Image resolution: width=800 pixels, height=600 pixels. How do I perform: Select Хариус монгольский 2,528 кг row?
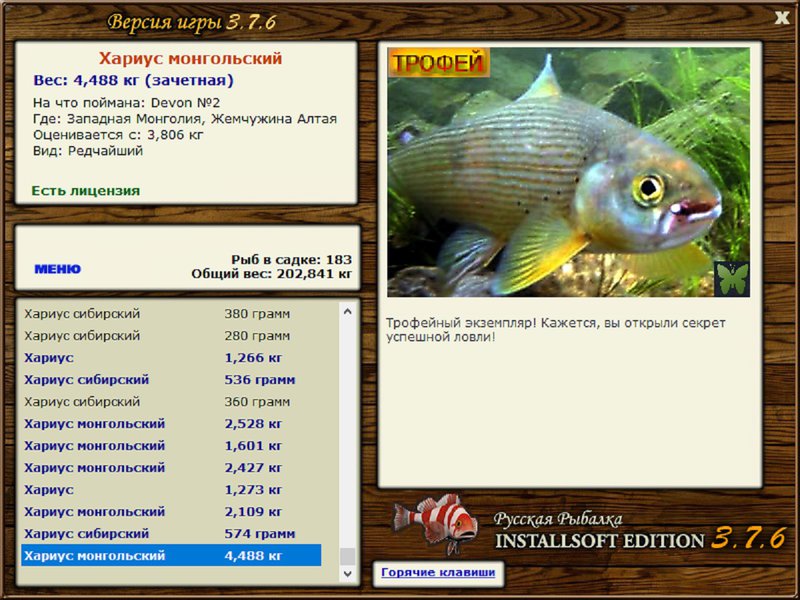[171, 423]
